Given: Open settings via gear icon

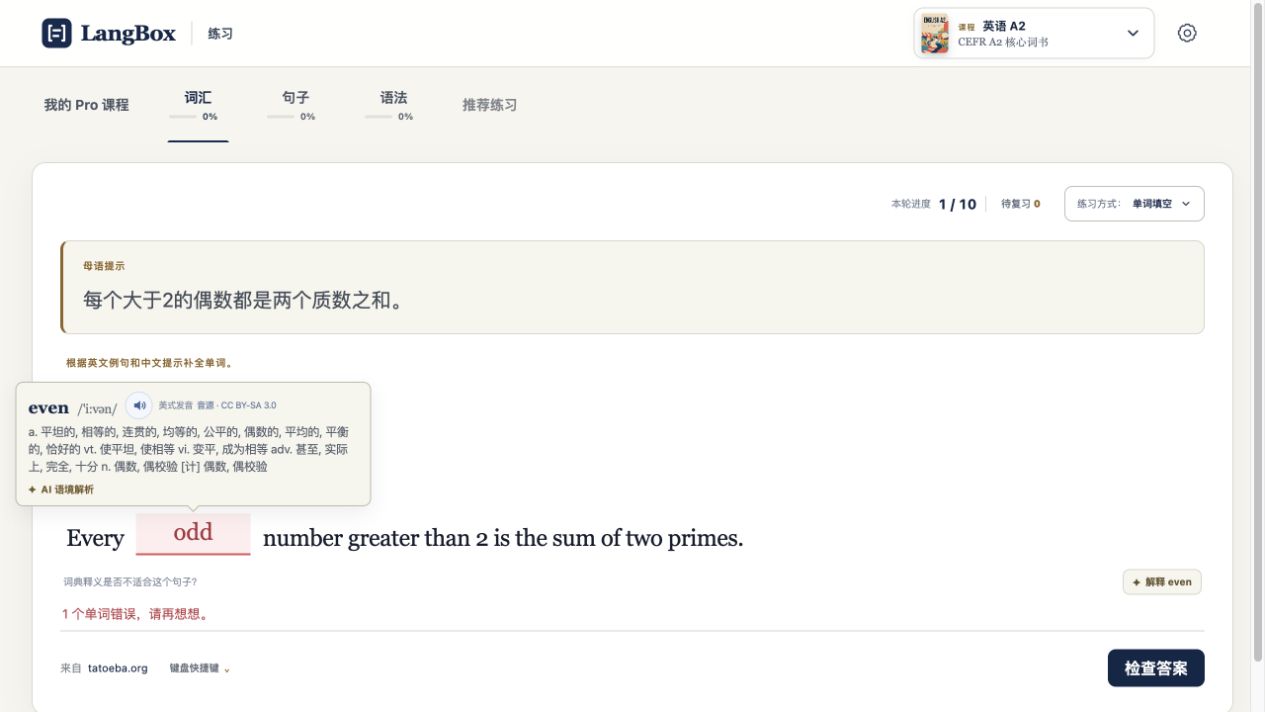Looking at the screenshot, I should (x=1187, y=33).
